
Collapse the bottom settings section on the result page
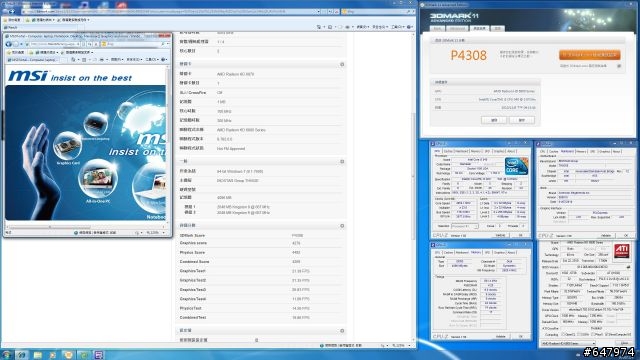pos(342,331)
